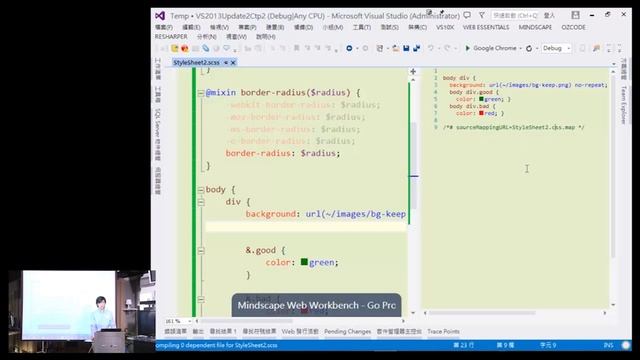Open the RESHARPER menu

click(171, 36)
